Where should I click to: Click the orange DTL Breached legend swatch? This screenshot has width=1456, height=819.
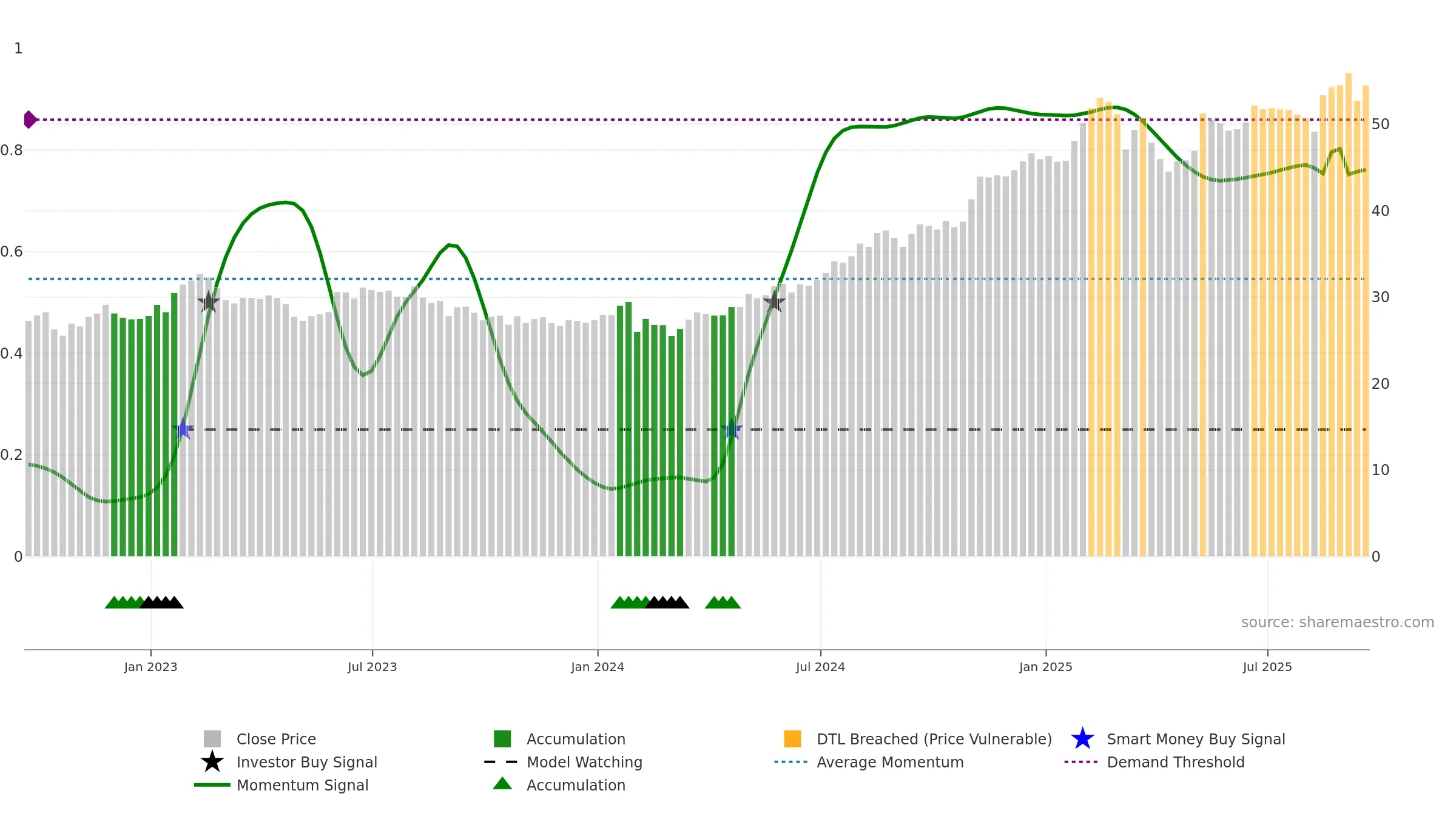[792, 738]
